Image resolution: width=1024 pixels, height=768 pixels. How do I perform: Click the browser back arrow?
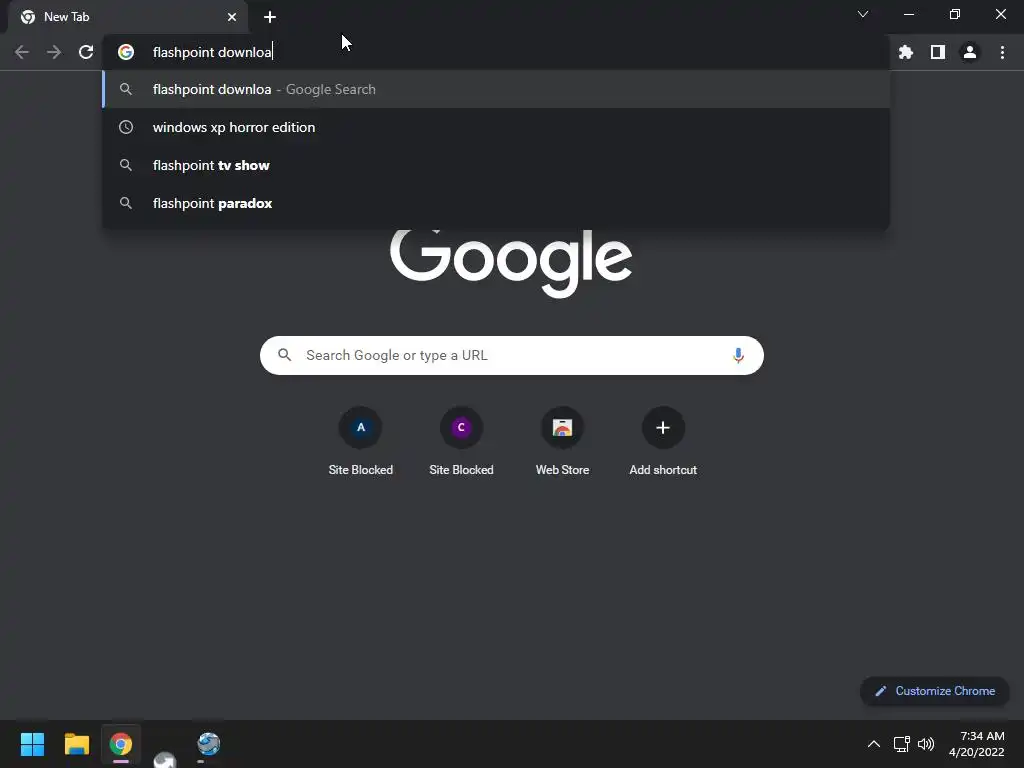(x=22, y=52)
